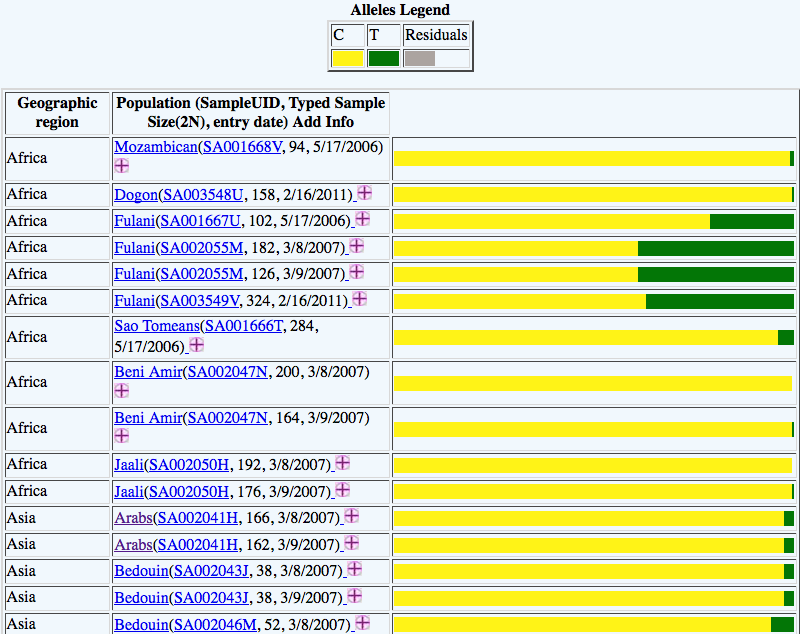Click 'Alleles Legend' title

click(x=400, y=10)
